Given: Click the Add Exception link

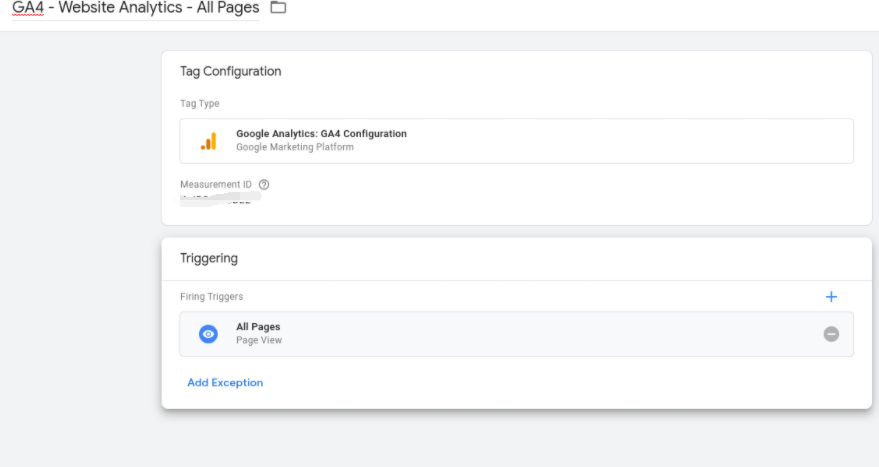Looking at the screenshot, I should pyautogui.click(x=225, y=382).
